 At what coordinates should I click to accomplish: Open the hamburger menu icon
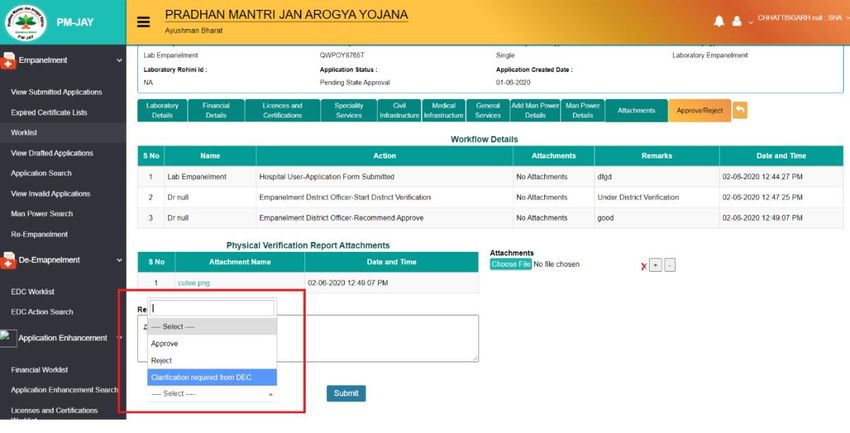click(x=143, y=22)
